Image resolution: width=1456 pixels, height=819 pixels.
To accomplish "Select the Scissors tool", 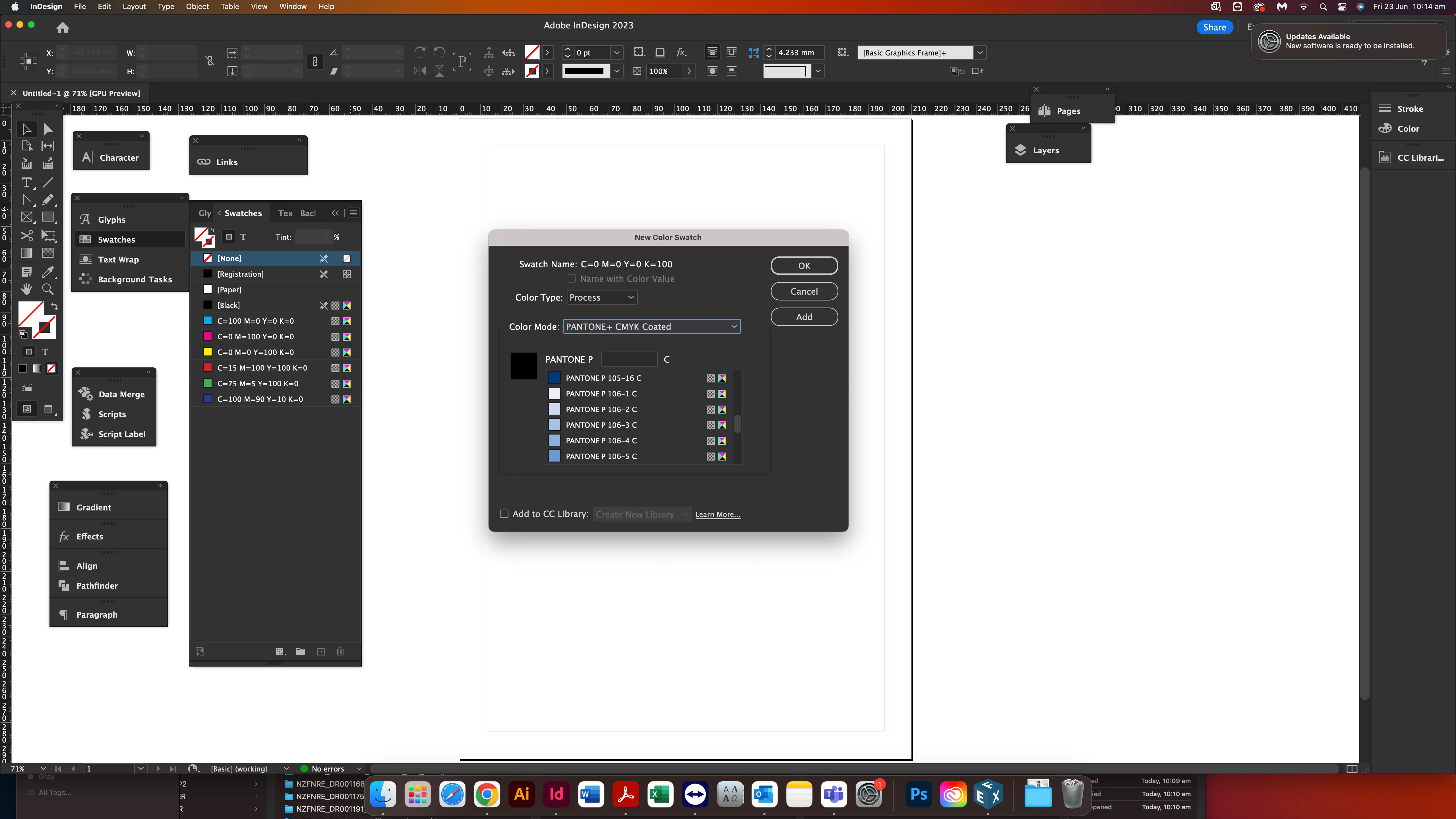I will click(x=26, y=235).
